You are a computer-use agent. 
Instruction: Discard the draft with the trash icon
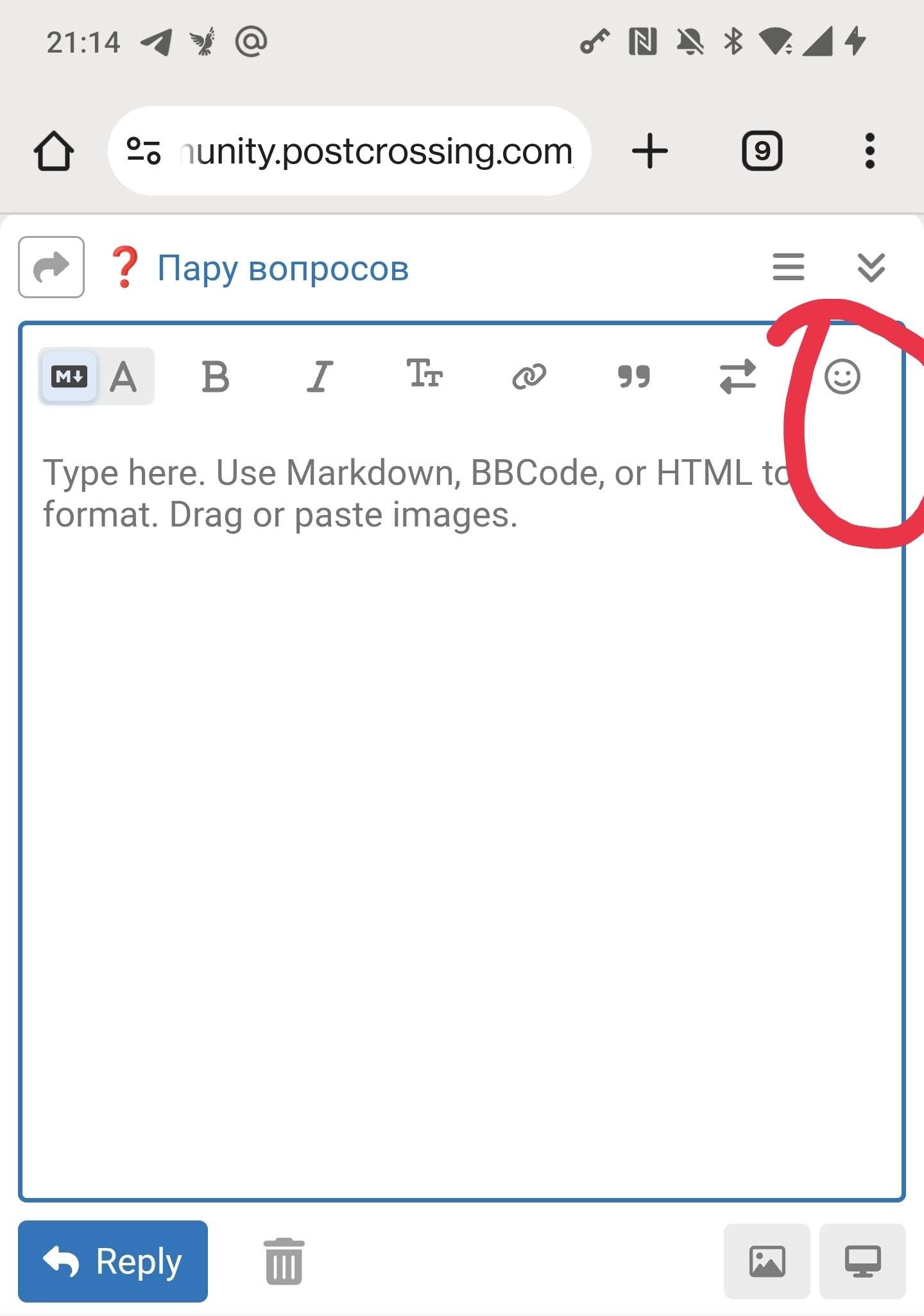pyautogui.click(x=284, y=1261)
